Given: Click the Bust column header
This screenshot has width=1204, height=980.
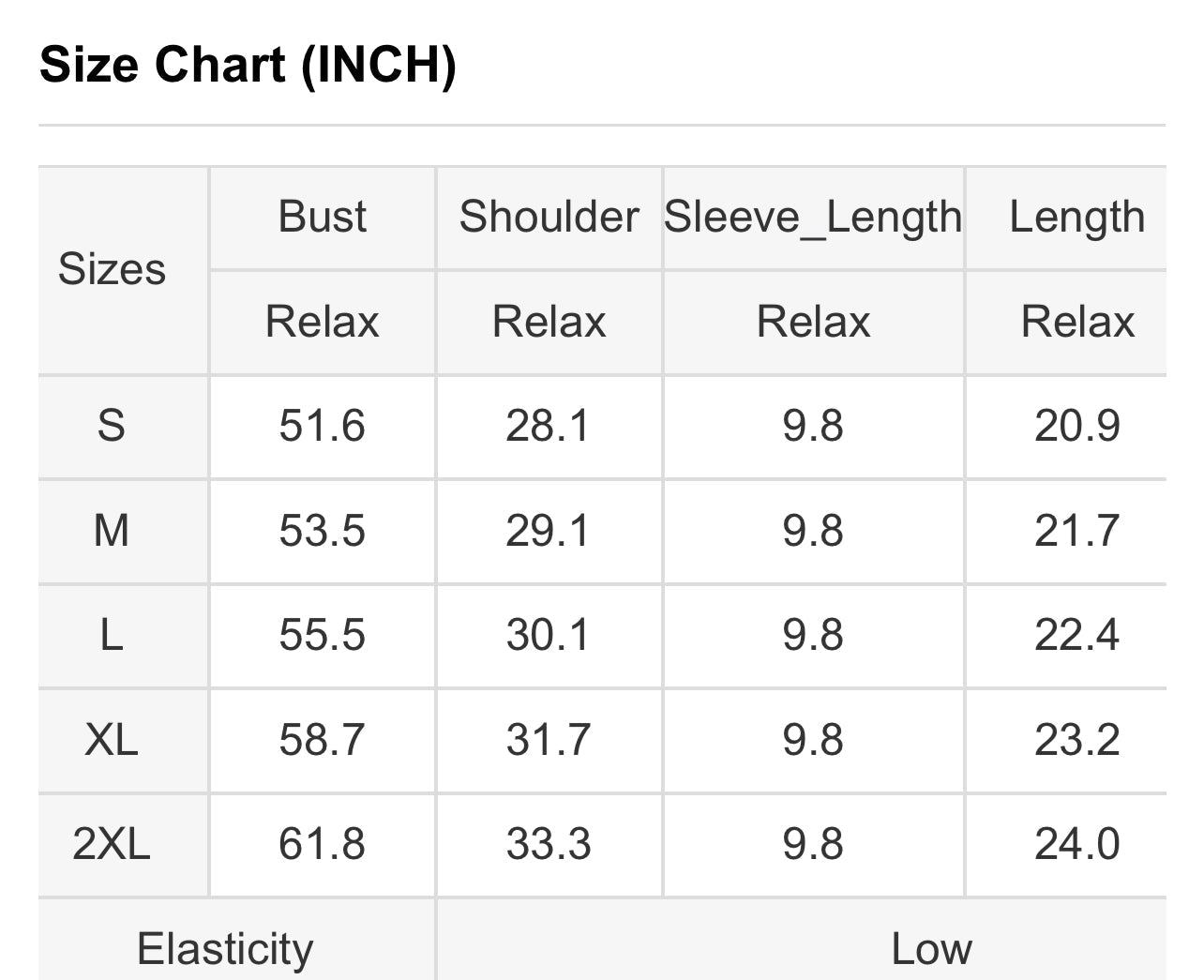Looking at the screenshot, I should [x=322, y=217].
